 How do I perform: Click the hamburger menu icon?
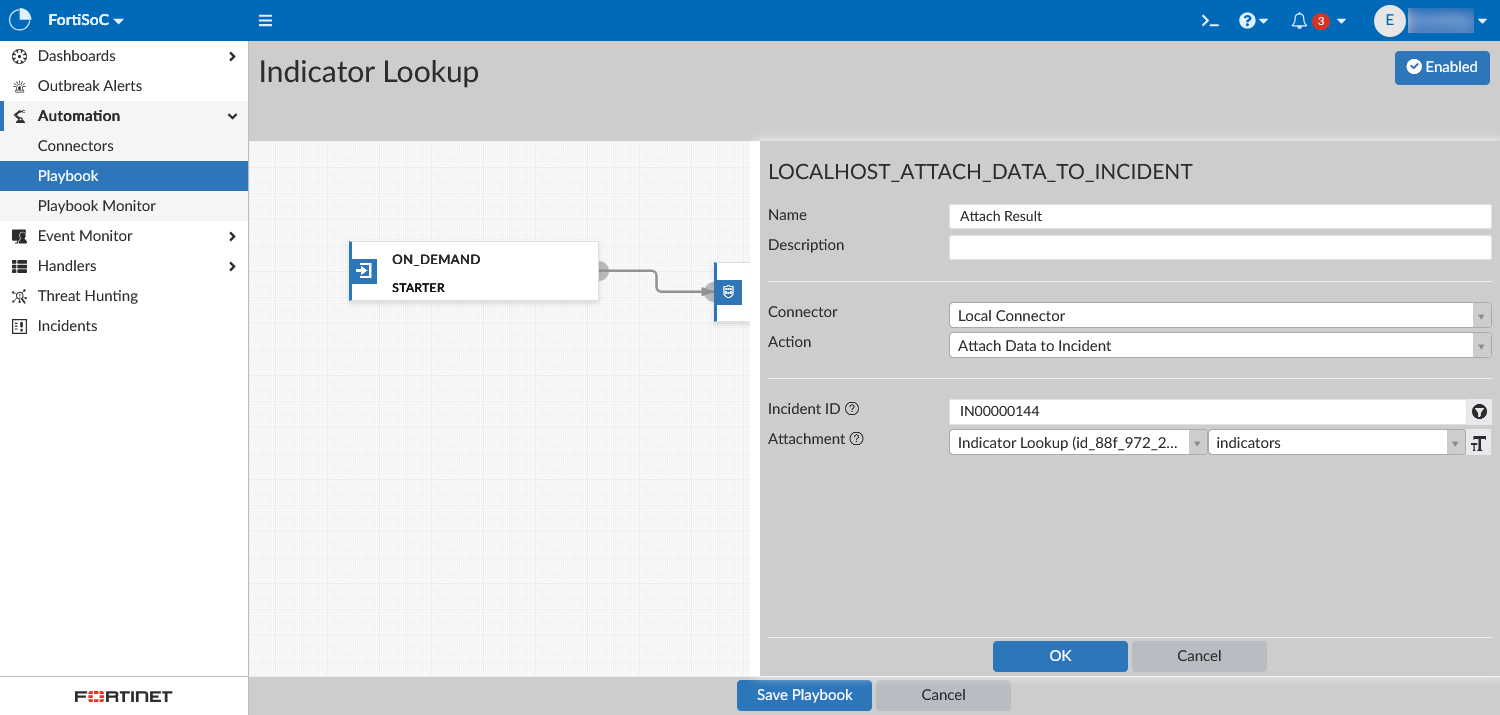click(x=265, y=21)
